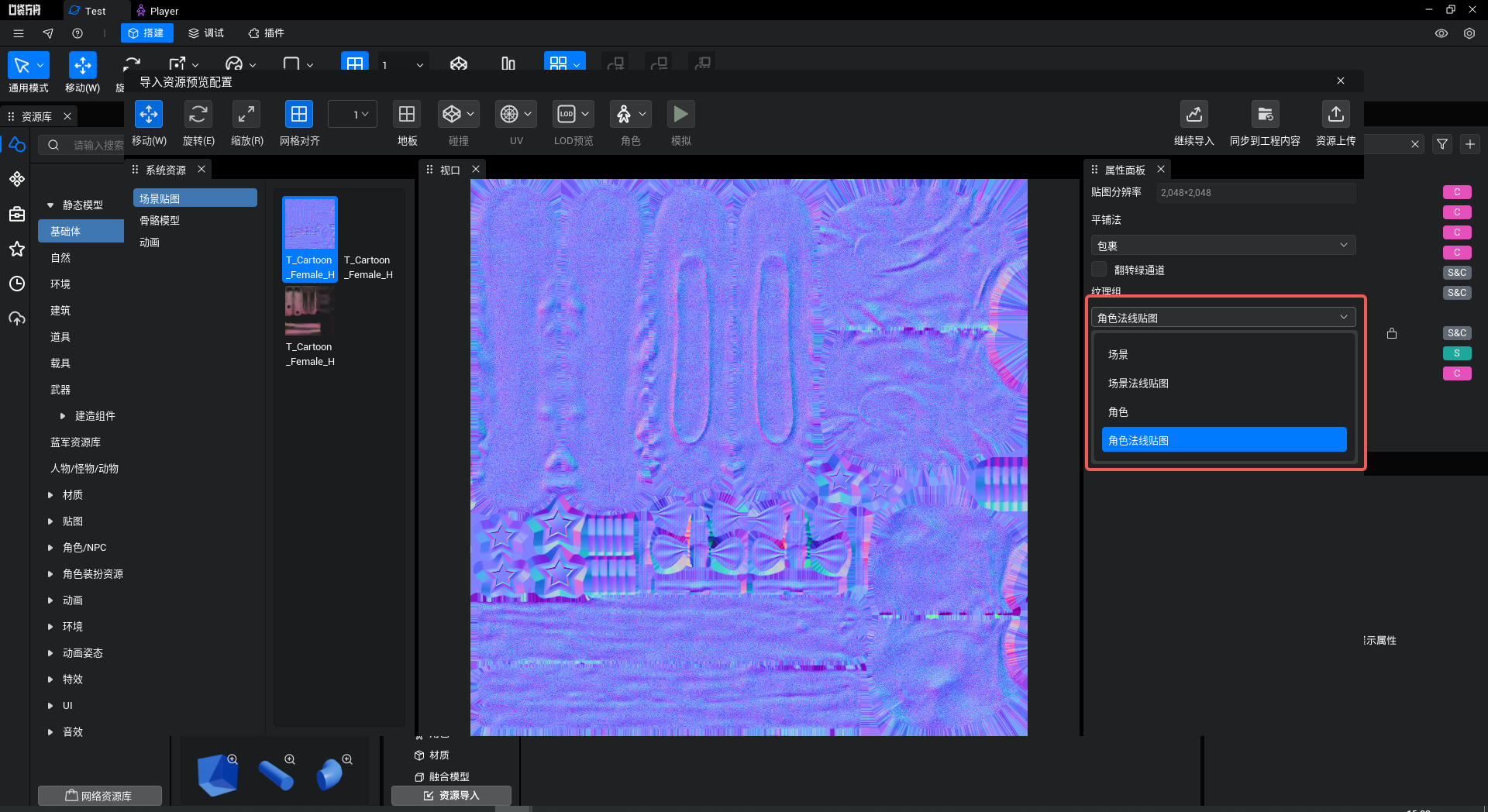Viewport: 1488px width, 812px height.
Task: Select the pink T_Cartoon_Female_H texture thumbnail
Action: (310, 311)
